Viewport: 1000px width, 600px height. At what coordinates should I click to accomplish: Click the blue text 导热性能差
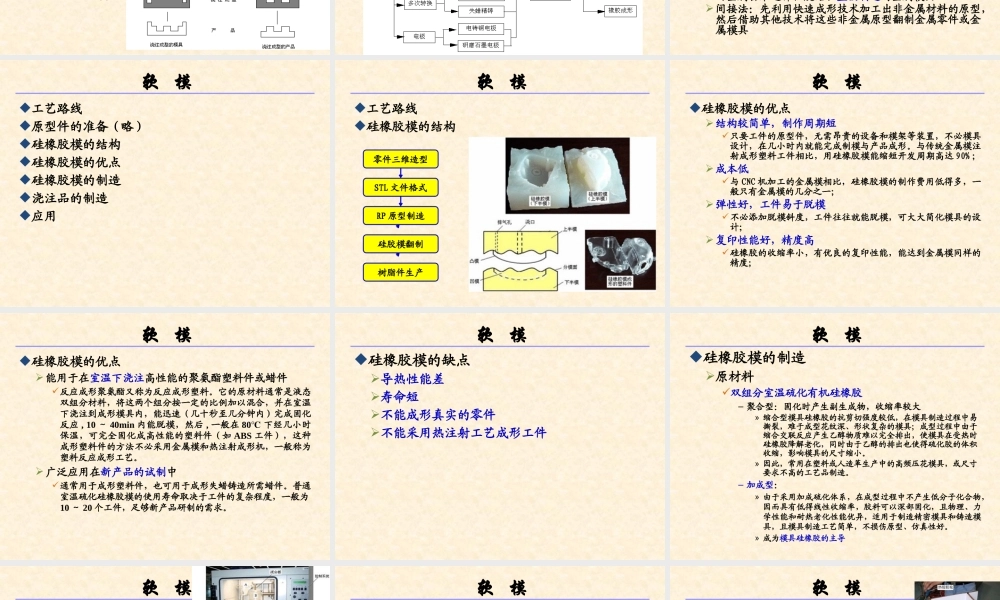(412, 379)
